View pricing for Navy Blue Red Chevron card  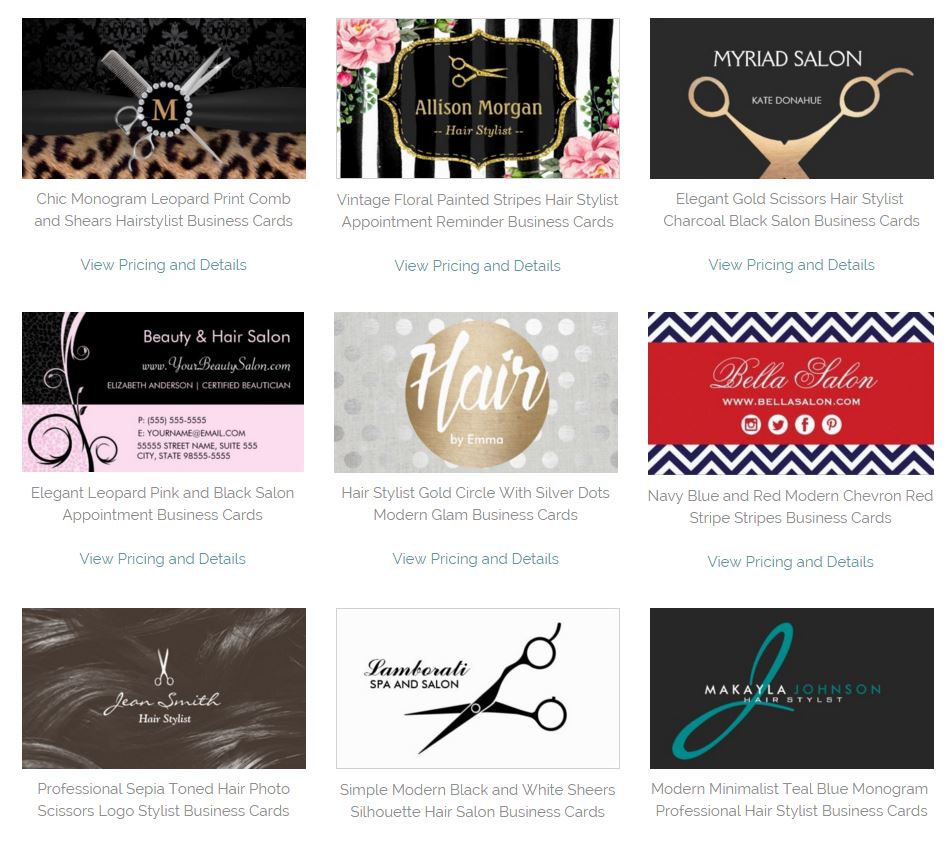[x=790, y=562]
